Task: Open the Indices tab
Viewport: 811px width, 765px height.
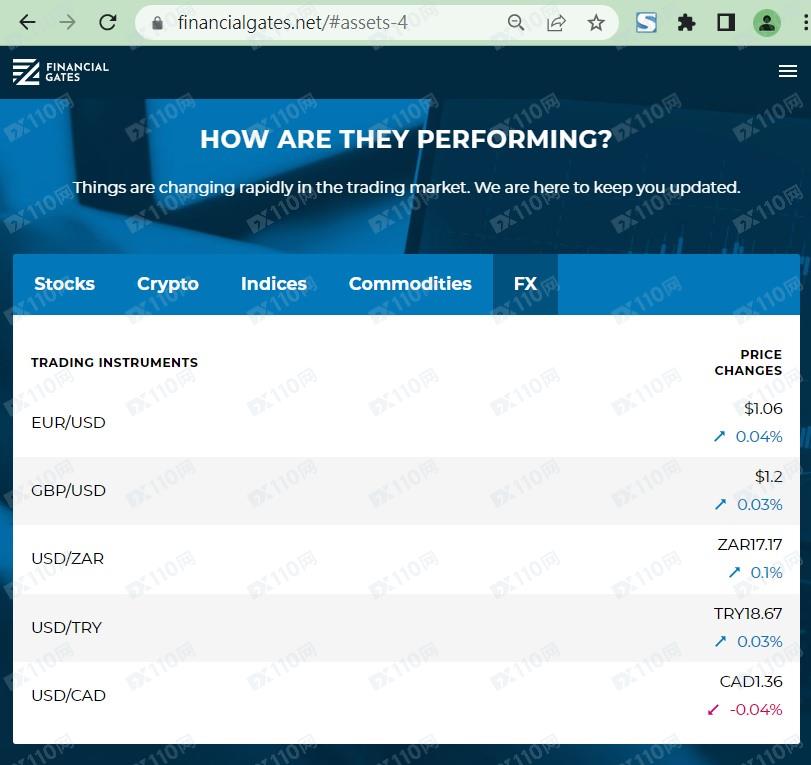Action: 273,284
